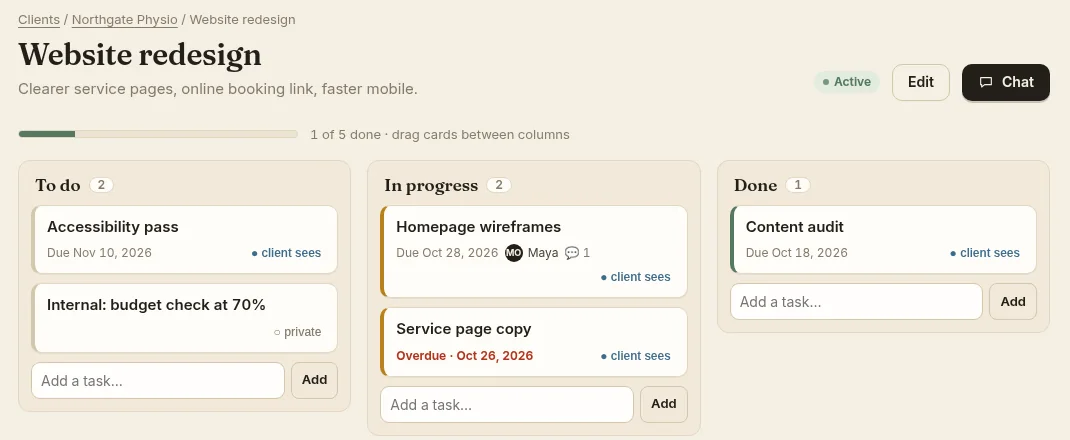
Task: Toggle private visibility on budget check card
Action: tap(297, 332)
